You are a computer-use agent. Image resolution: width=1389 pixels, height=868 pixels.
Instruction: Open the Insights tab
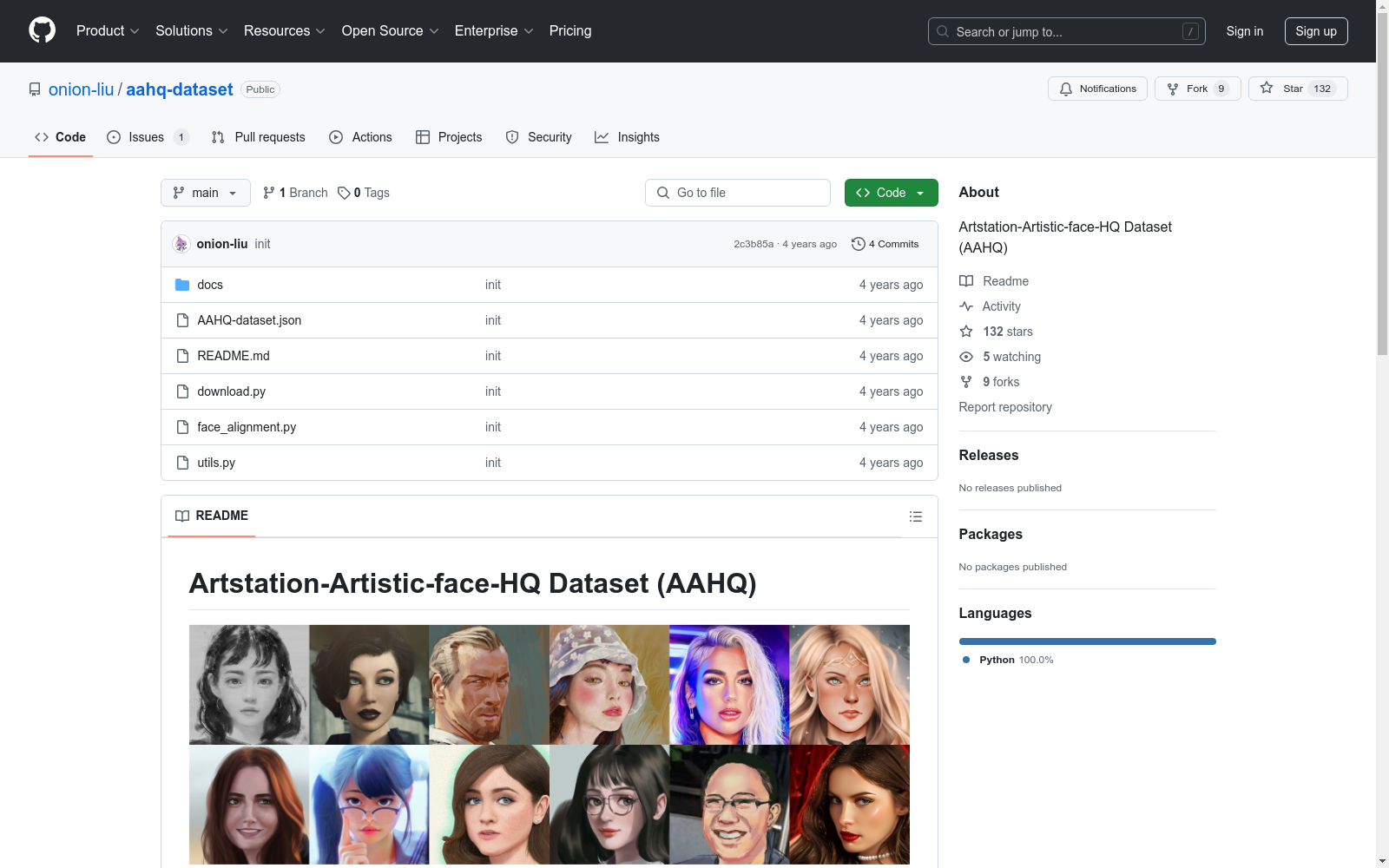click(x=627, y=137)
